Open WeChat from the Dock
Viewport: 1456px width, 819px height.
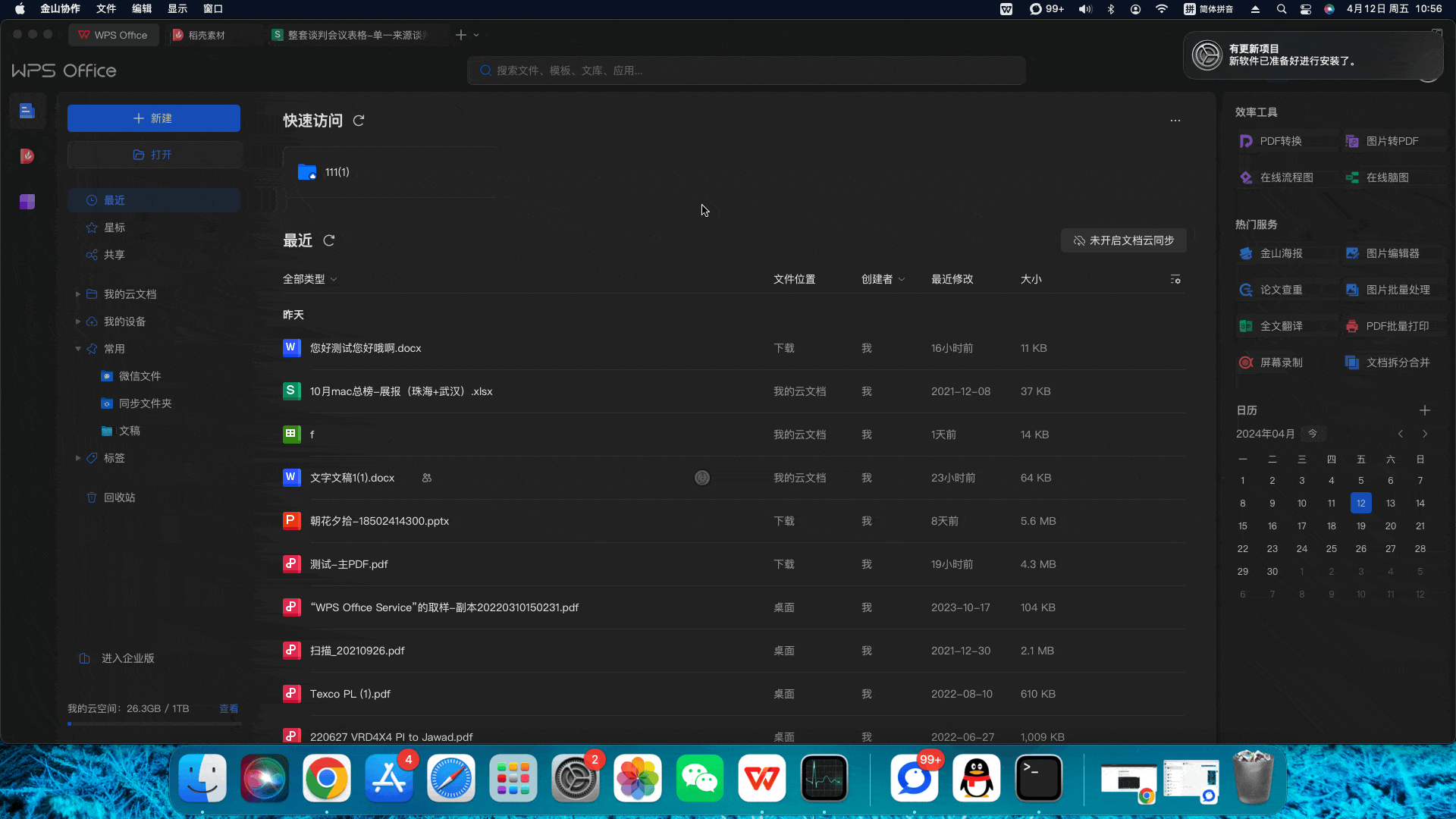pyautogui.click(x=699, y=777)
